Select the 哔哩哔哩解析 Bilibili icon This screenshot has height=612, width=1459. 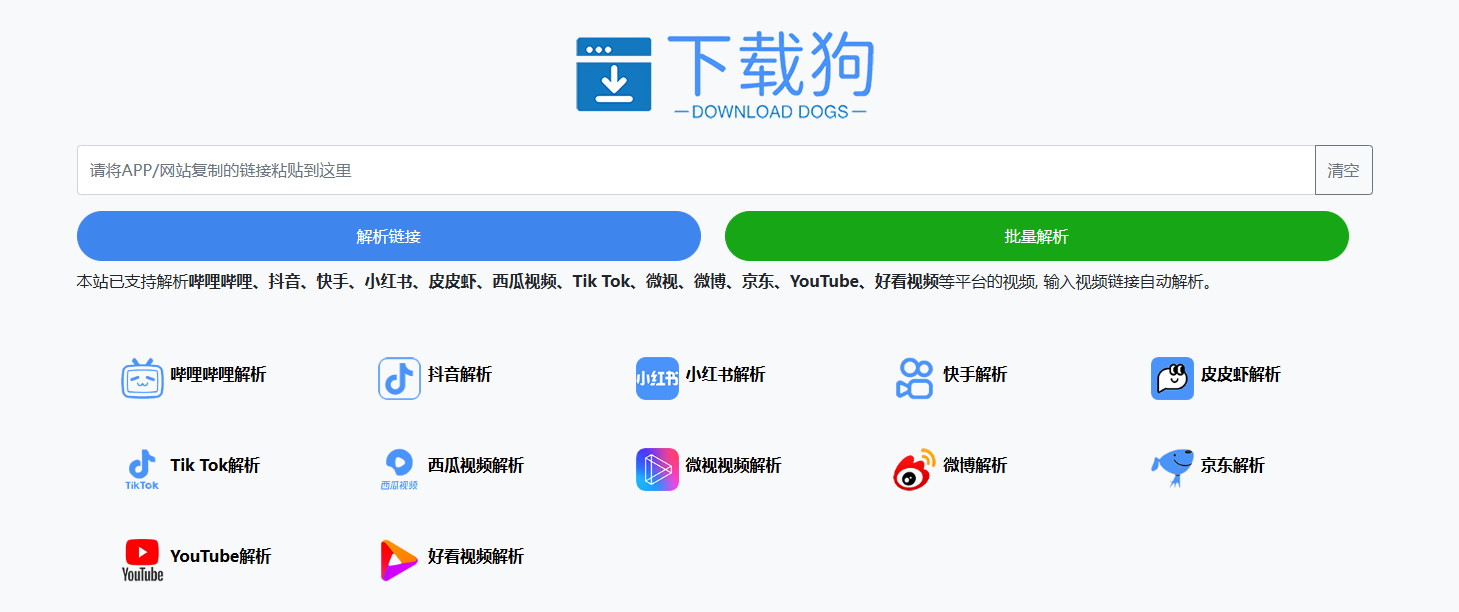142,376
